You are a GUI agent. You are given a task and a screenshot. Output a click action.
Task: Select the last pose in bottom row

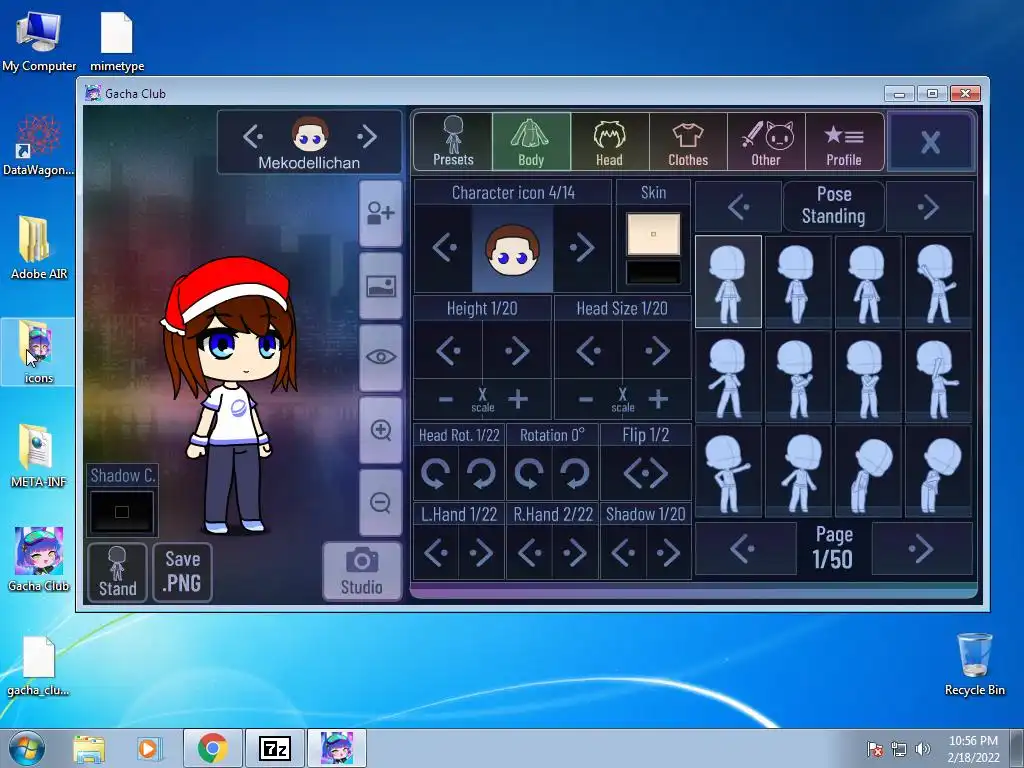tap(938, 471)
